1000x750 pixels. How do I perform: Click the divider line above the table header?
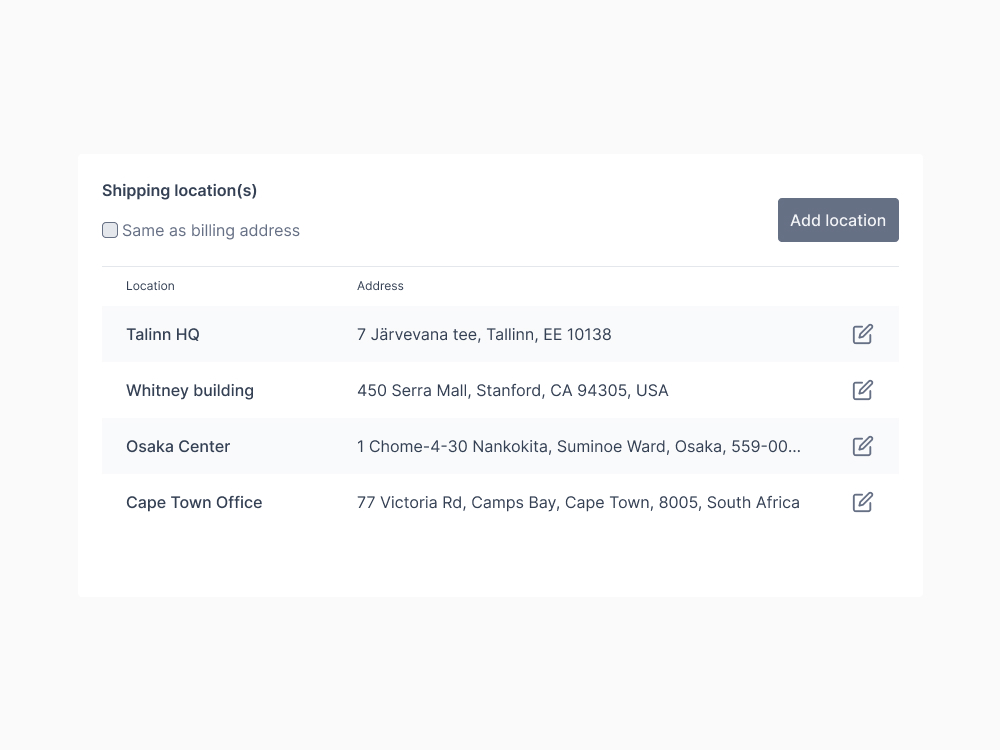tap(500, 266)
